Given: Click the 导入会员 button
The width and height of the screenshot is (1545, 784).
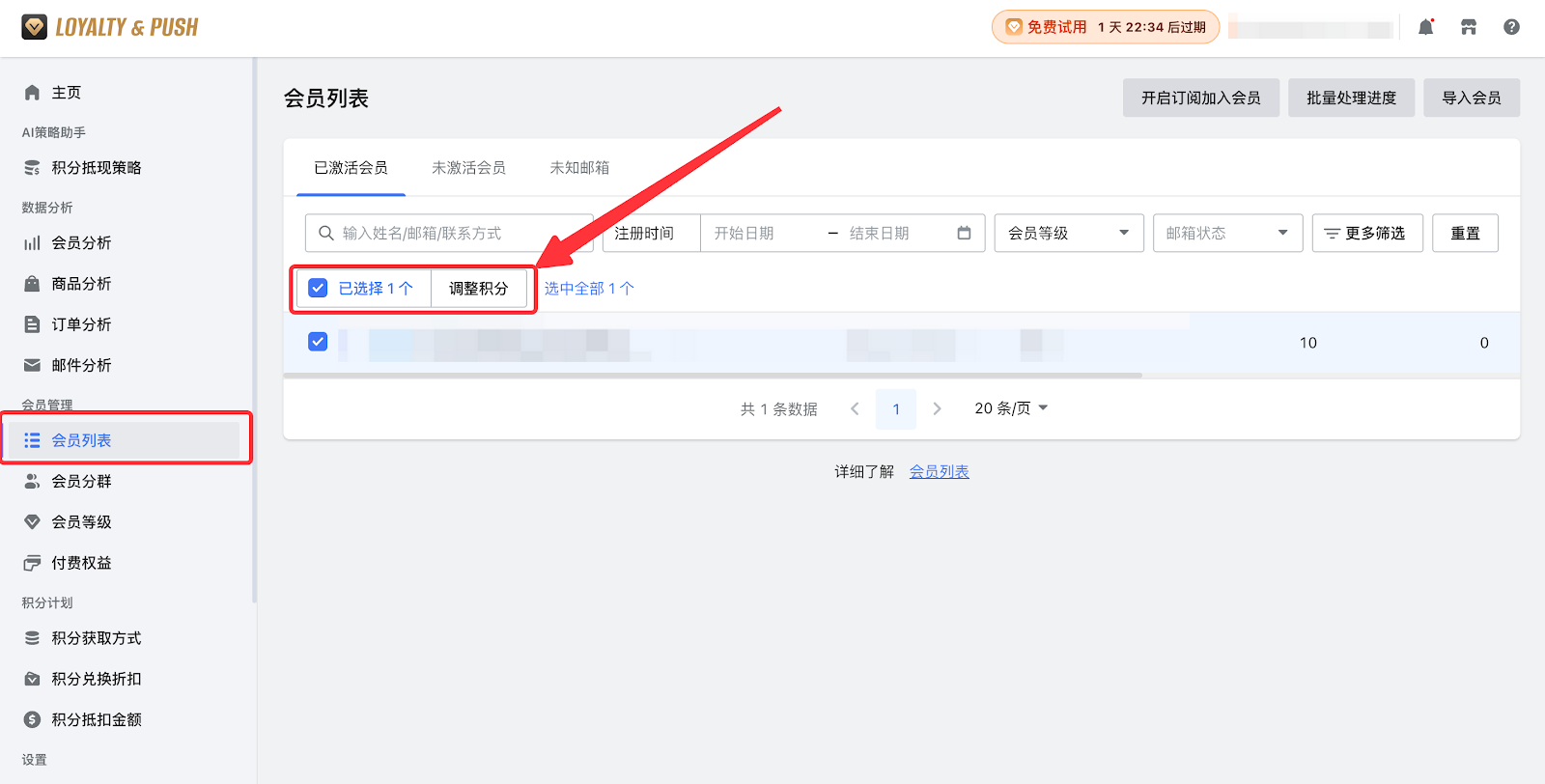Looking at the screenshot, I should tap(1471, 98).
